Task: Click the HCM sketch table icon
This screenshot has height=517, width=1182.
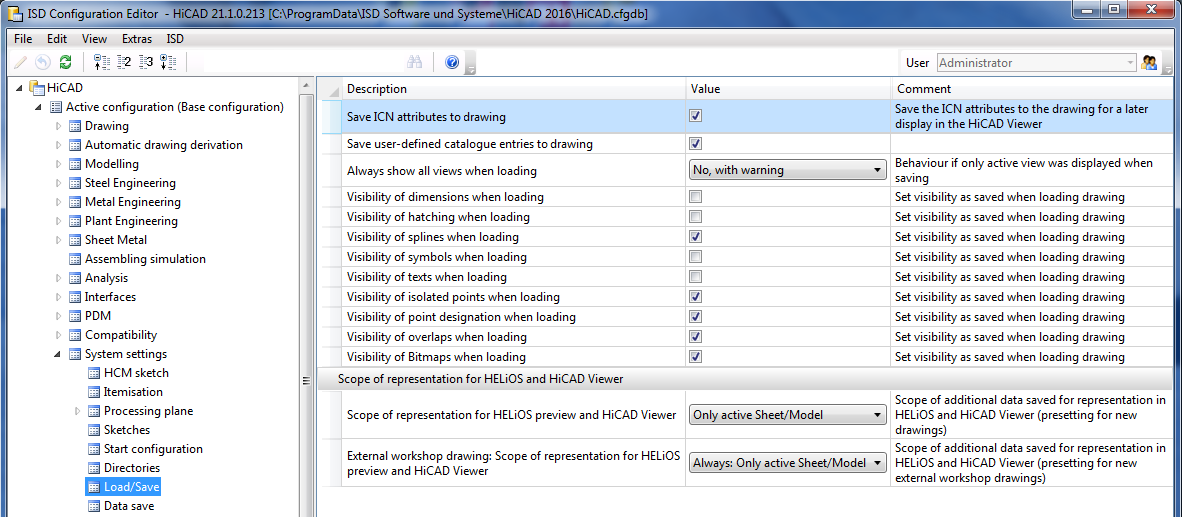Action: [94, 373]
